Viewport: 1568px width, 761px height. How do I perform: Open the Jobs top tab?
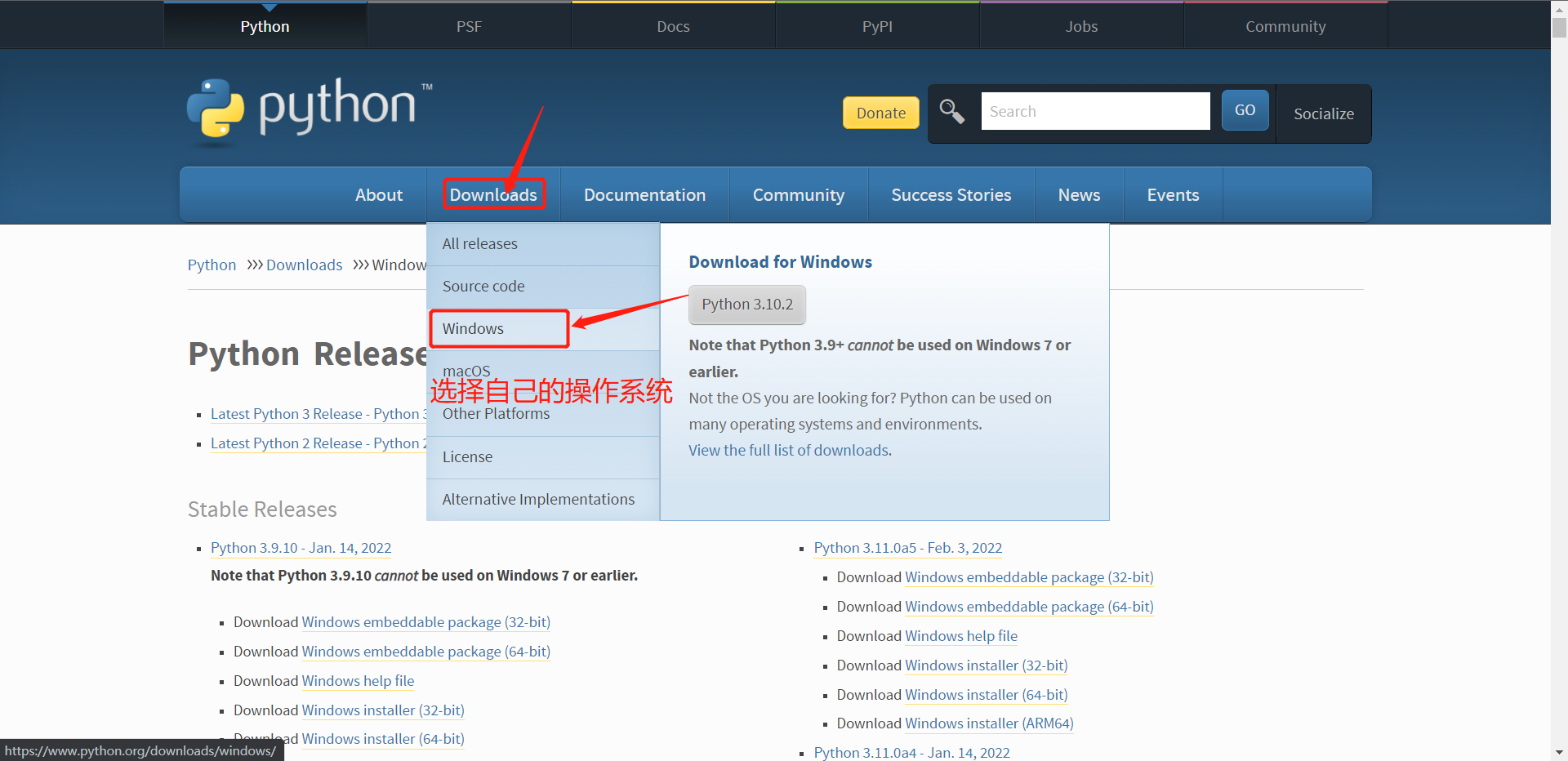pos(1081,26)
